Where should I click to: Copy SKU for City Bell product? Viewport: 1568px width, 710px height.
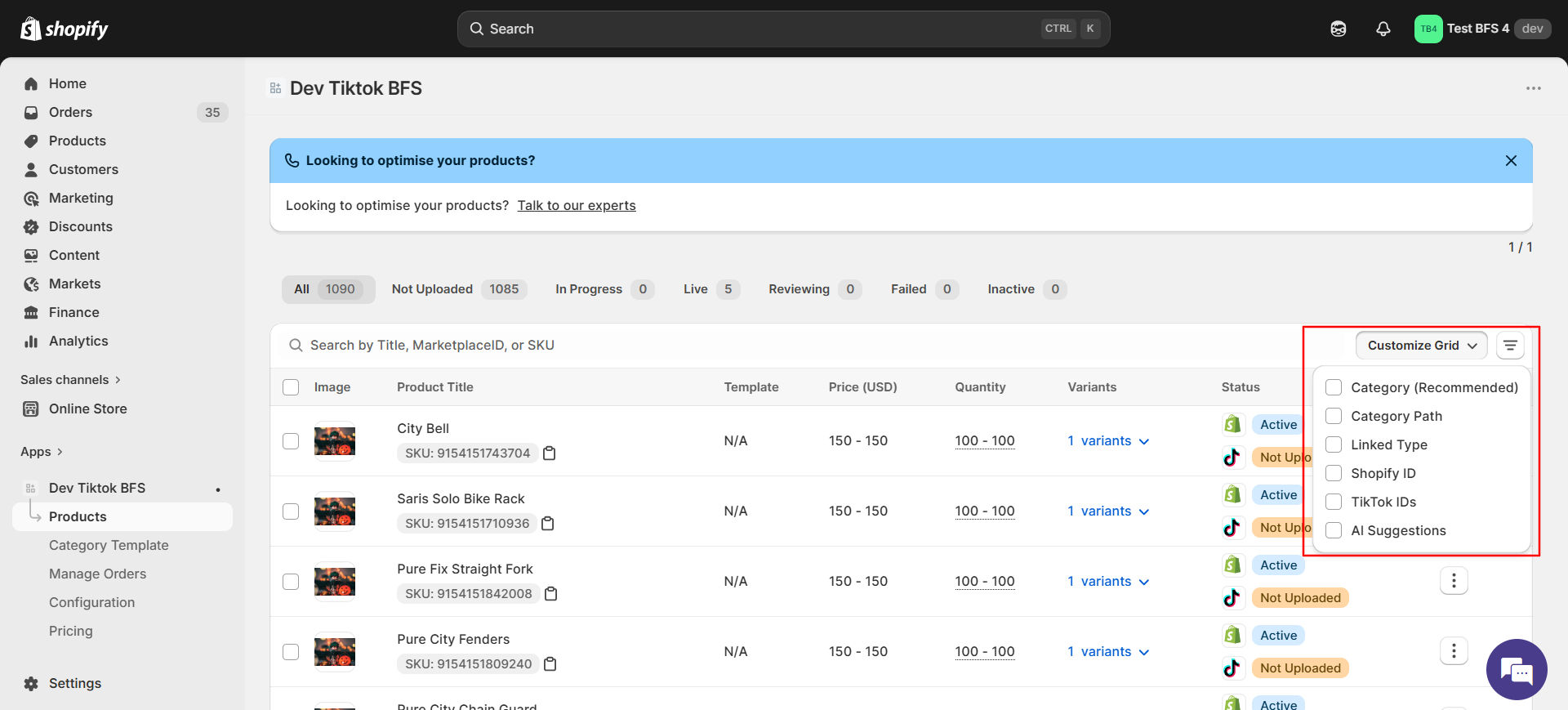click(x=550, y=453)
